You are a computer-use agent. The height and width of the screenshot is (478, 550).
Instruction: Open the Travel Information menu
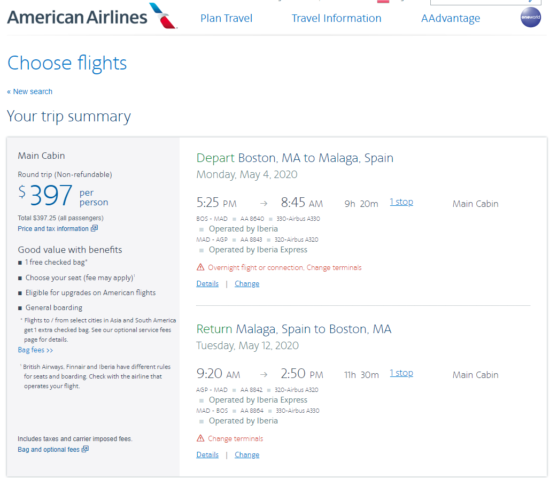coord(336,18)
